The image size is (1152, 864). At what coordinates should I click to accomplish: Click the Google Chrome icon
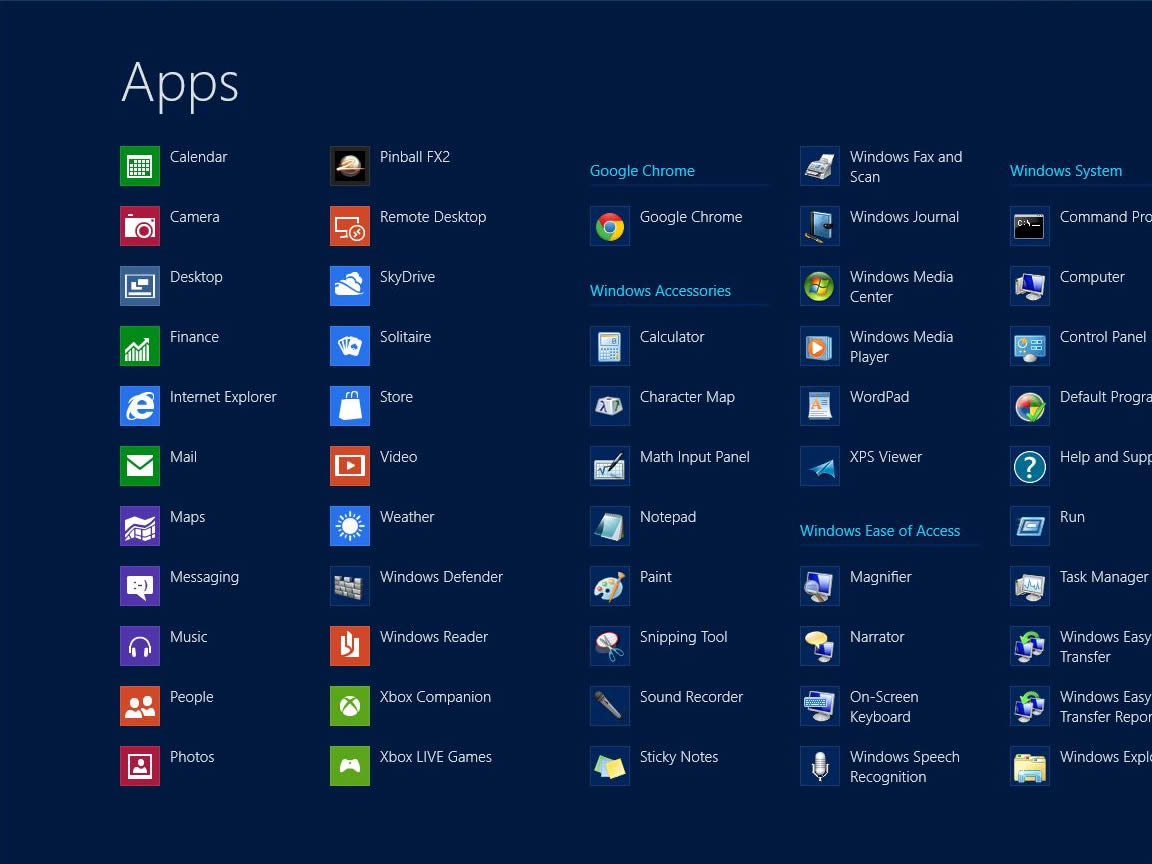point(610,226)
